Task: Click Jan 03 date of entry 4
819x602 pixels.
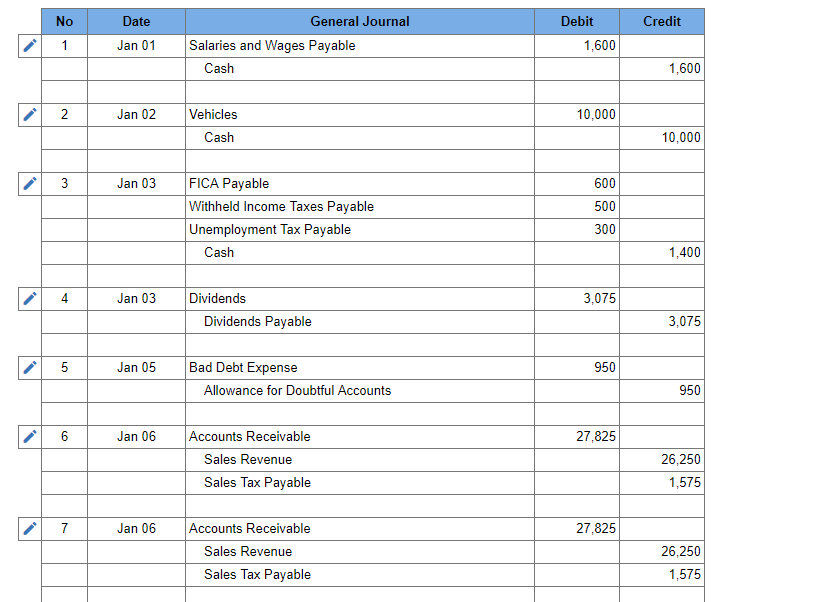Action: (x=136, y=299)
